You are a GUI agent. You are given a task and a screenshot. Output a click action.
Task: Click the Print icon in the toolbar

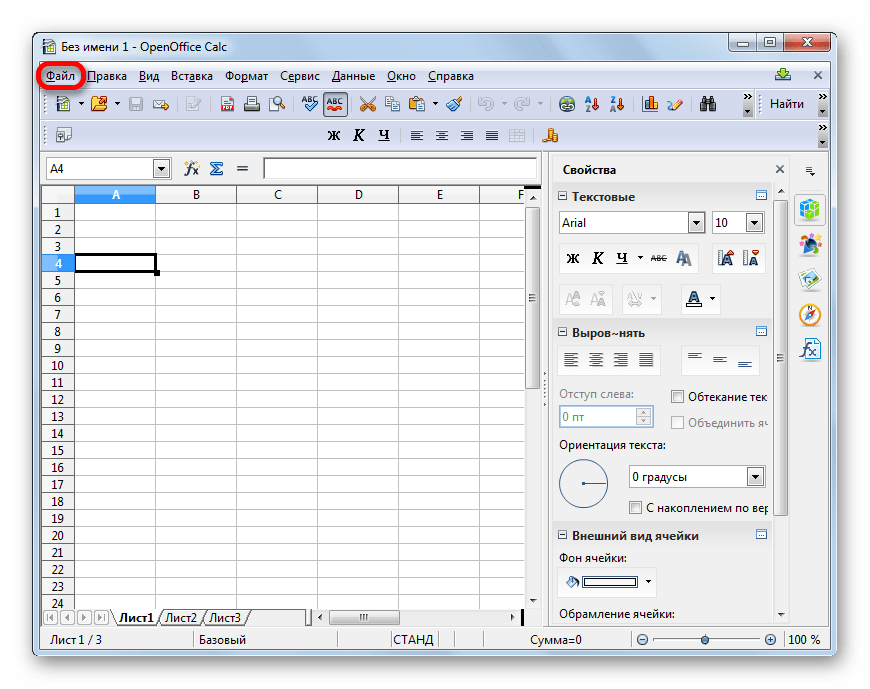click(252, 103)
